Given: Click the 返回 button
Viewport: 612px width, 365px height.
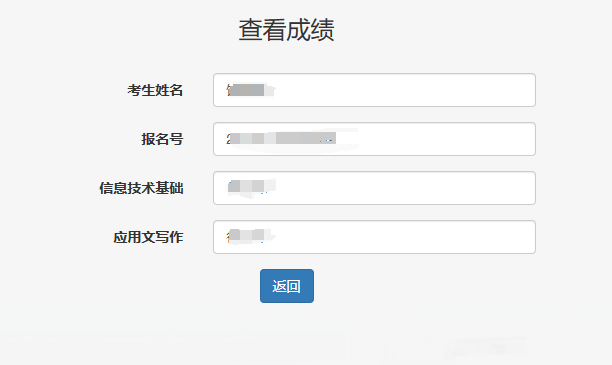Looking at the screenshot, I should (287, 286).
